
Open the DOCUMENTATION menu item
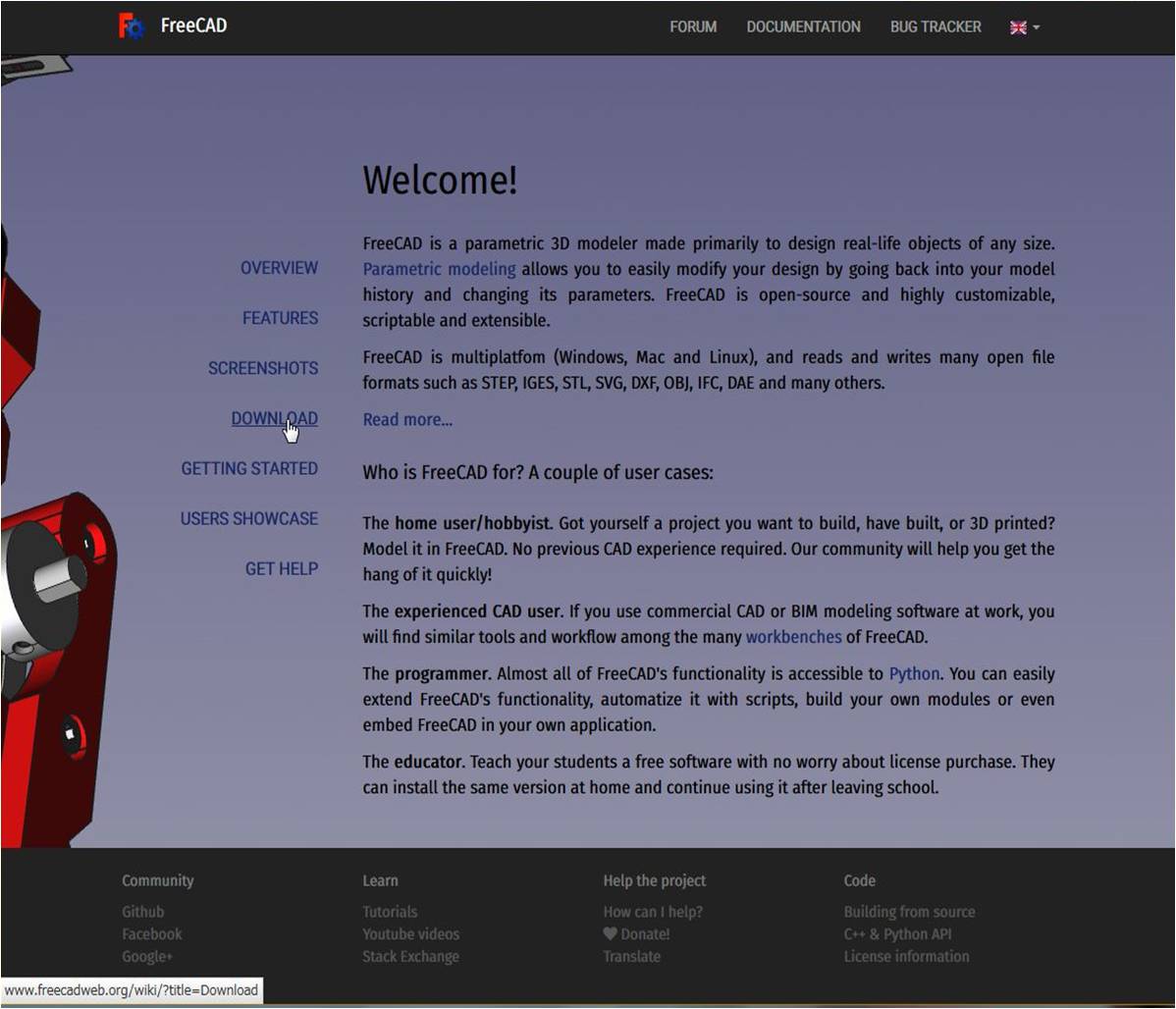[x=803, y=27]
